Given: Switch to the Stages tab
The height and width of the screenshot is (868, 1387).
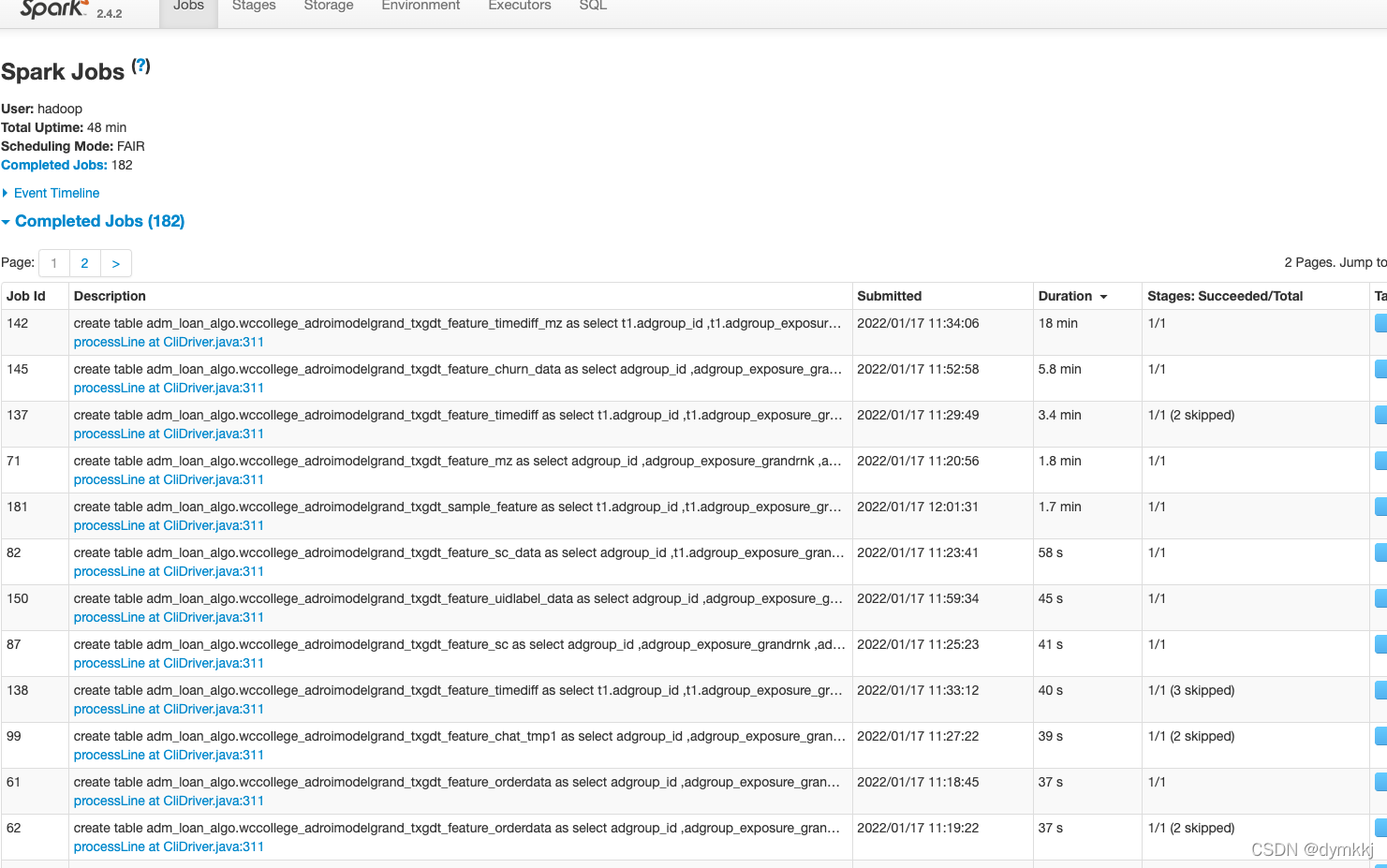Looking at the screenshot, I should tap(254, 7).
